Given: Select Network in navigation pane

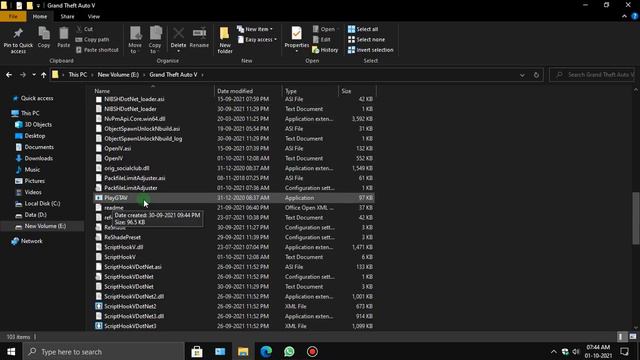Looking at the screenshot, I should (27, 241).
